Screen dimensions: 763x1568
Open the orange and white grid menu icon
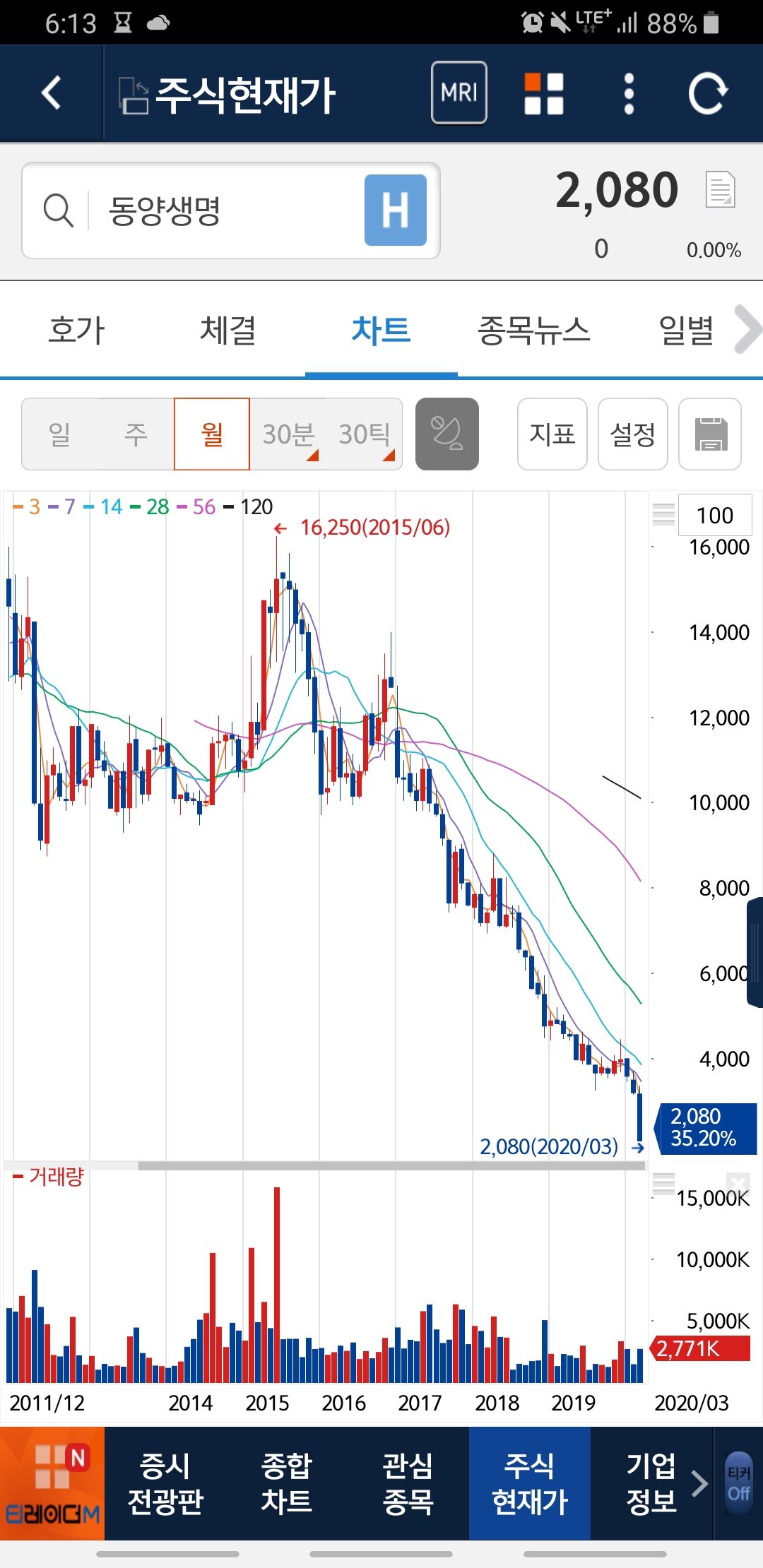[x=544, y=93]
